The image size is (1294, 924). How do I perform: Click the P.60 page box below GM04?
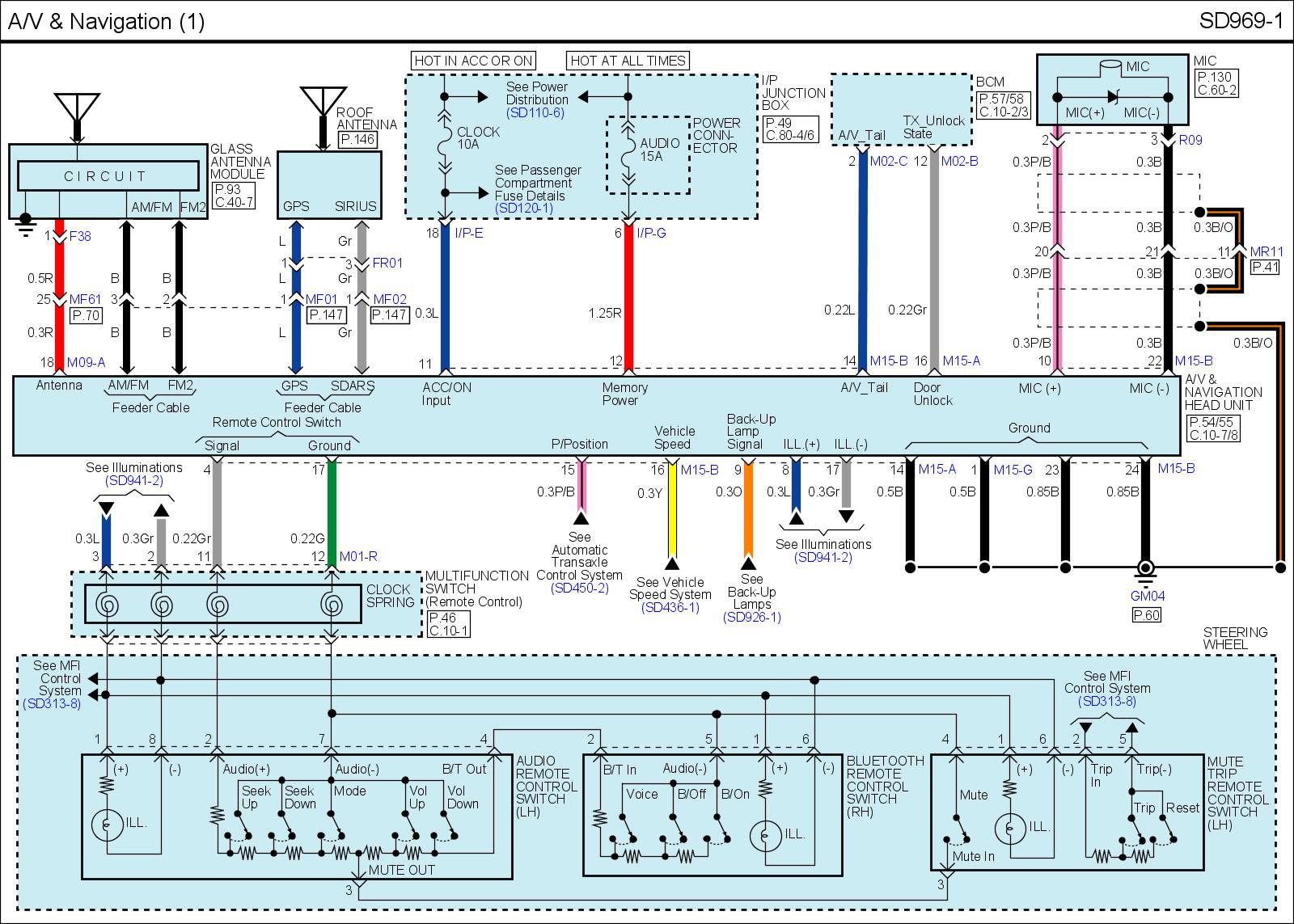point(1146,615)
